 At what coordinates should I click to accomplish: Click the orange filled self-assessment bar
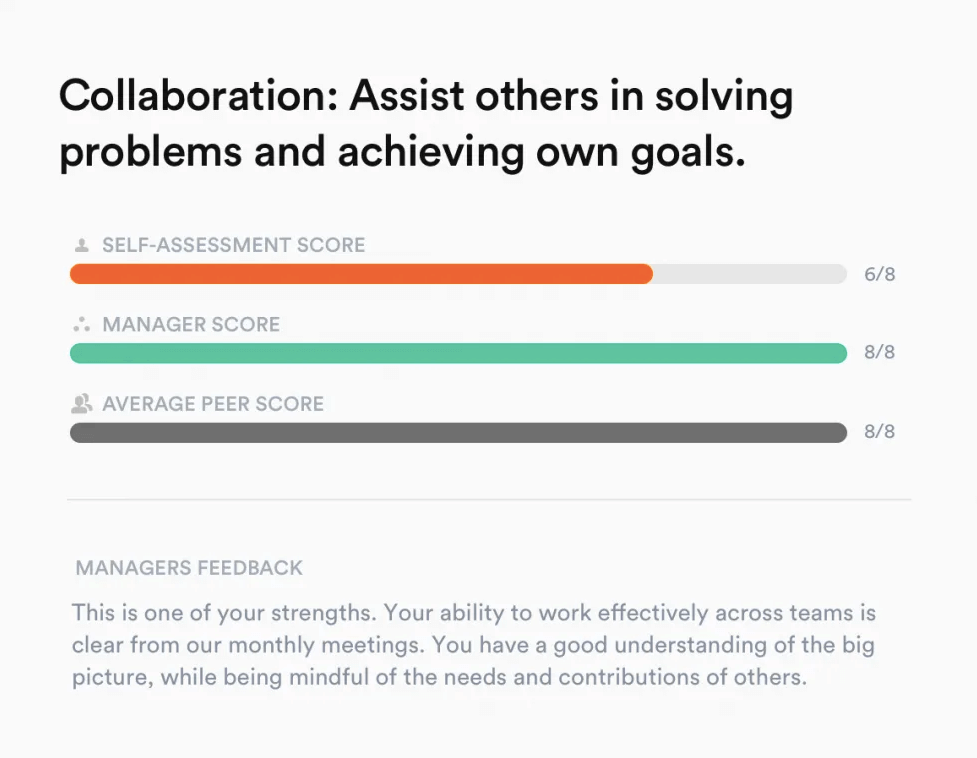click(x=360, y=274)
